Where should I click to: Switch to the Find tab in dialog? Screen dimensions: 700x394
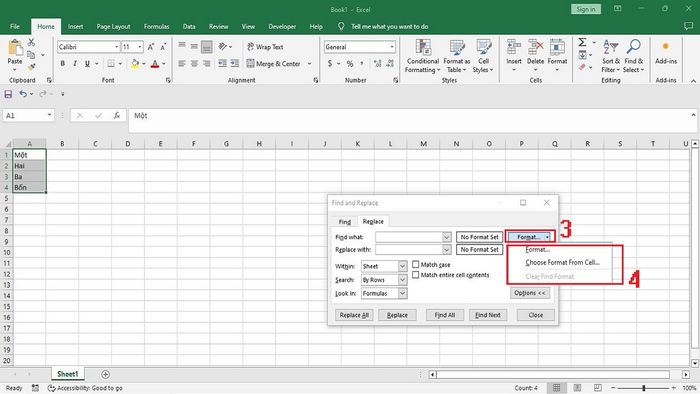pyautogui.click(x=345, y=222)
